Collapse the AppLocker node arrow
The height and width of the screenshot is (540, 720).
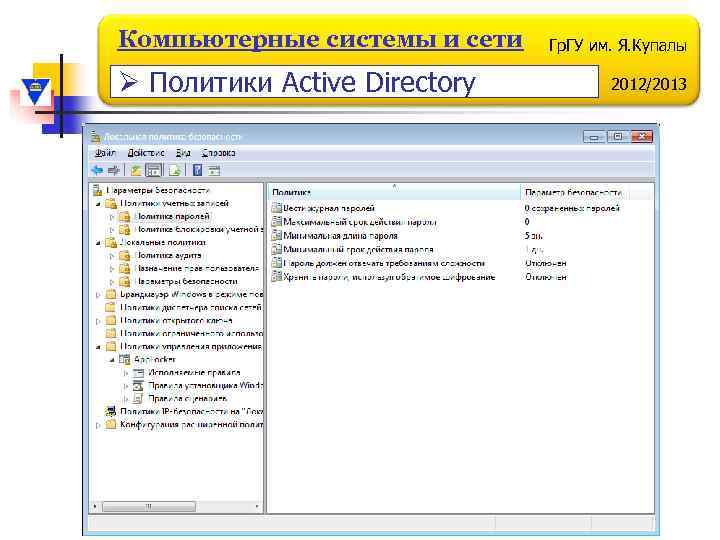[112, 360]
